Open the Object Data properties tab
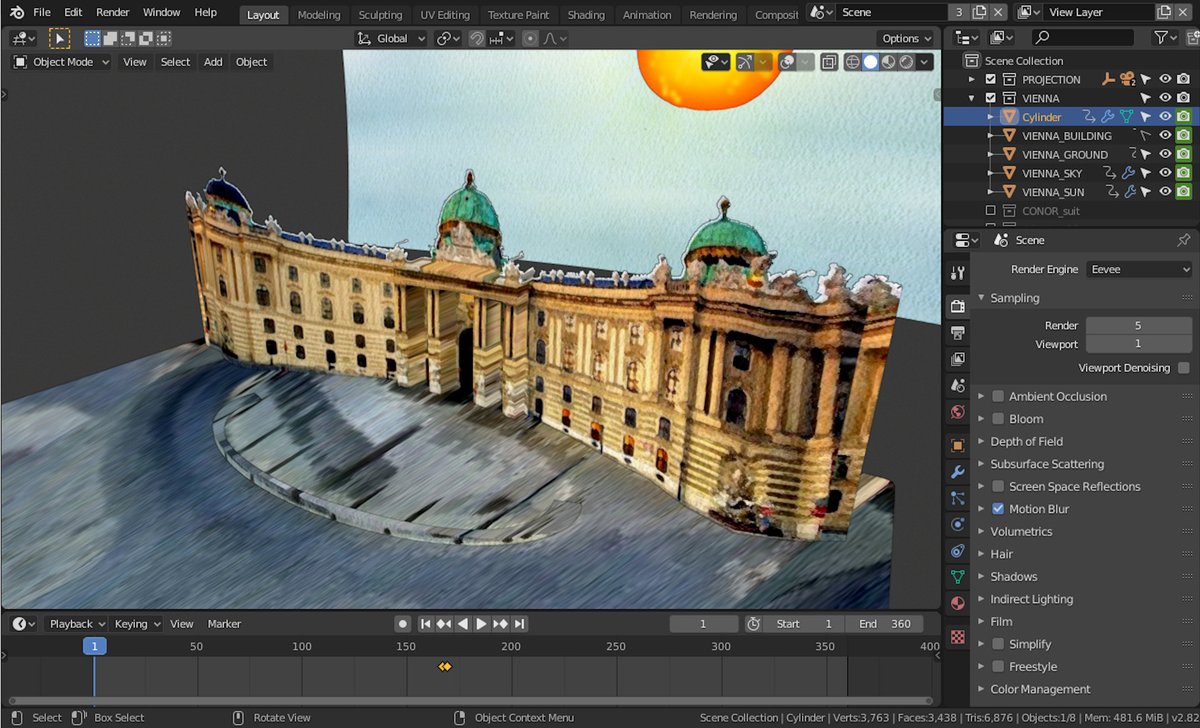1200x728 pixels. [957, 577]
